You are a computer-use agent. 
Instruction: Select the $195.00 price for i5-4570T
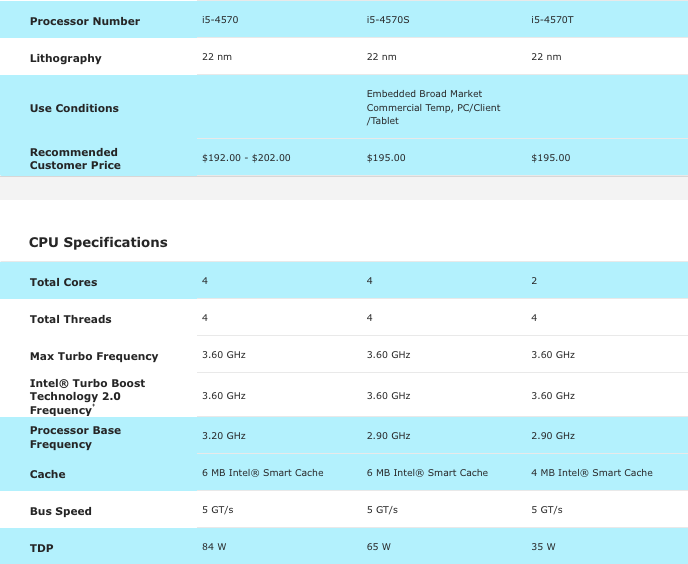point(551,158)
